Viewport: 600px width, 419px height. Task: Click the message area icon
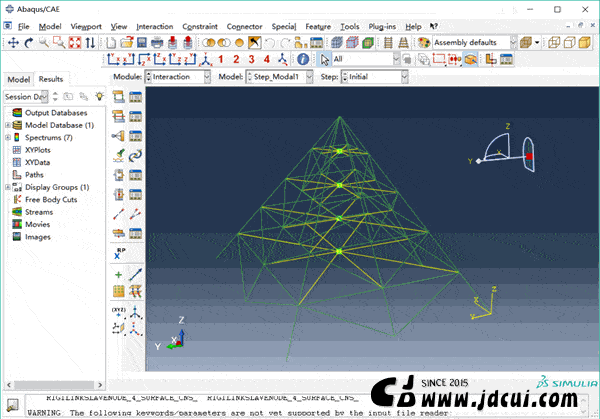pos(13,404)
